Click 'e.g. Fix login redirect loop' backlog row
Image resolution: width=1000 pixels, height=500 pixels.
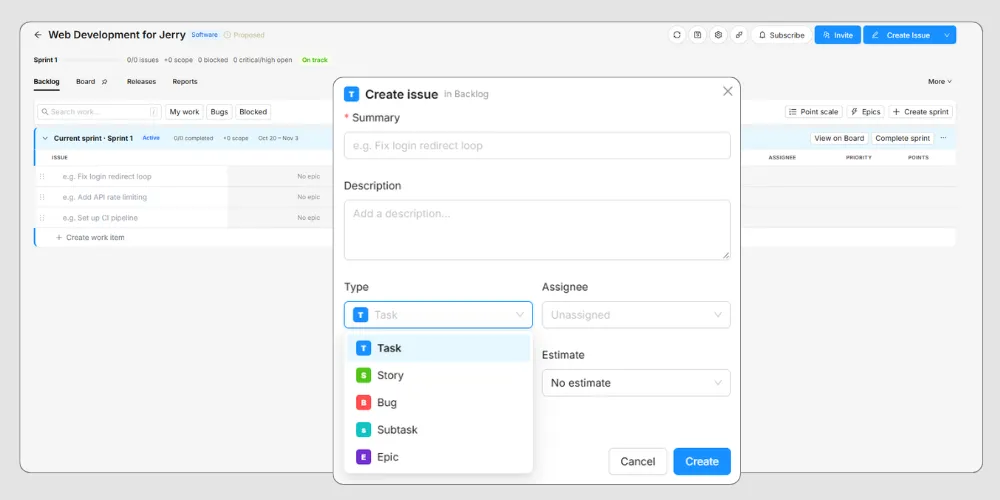point(107,177)
